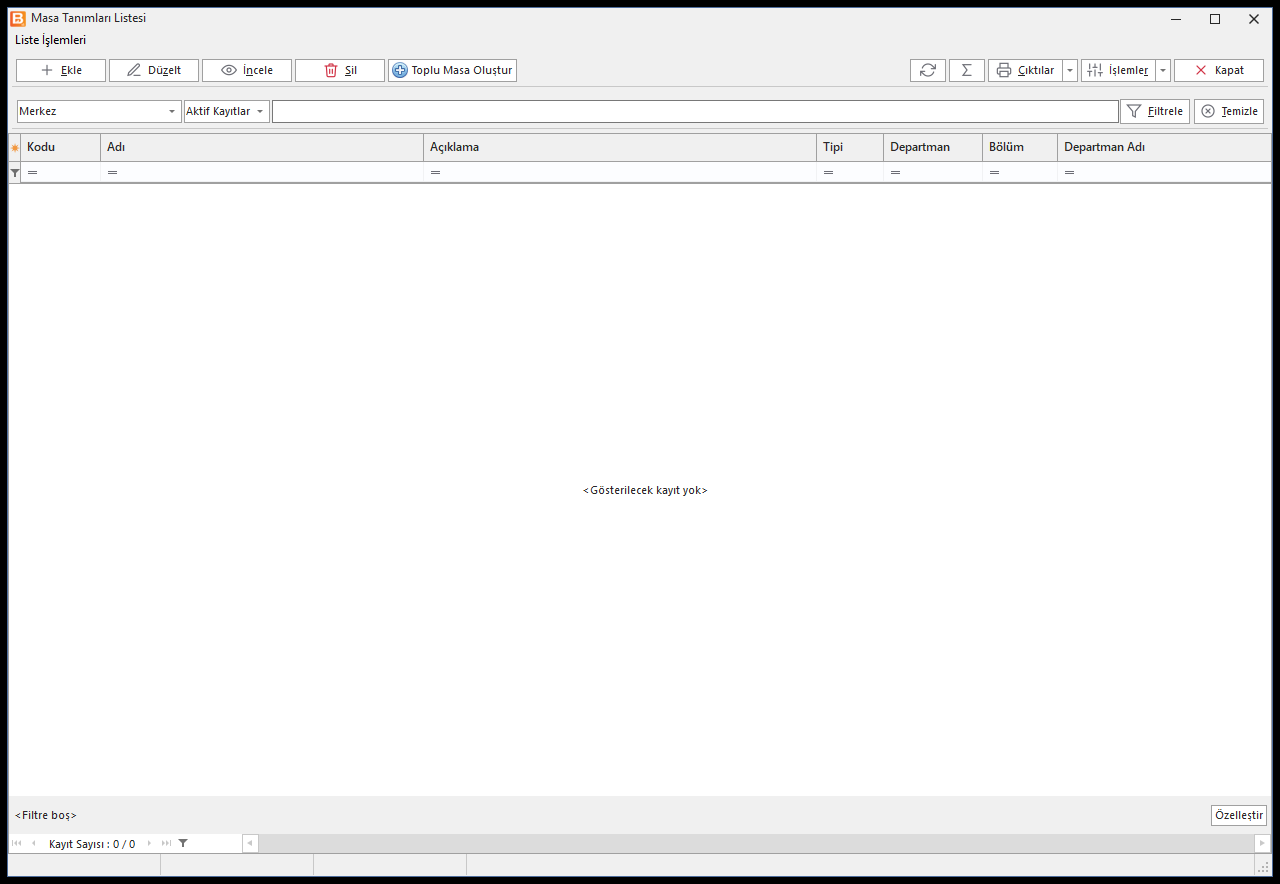Open the Liste İşlemleri menu
Viewport: 1280px width, 884px height.
(x=50, y=40)
